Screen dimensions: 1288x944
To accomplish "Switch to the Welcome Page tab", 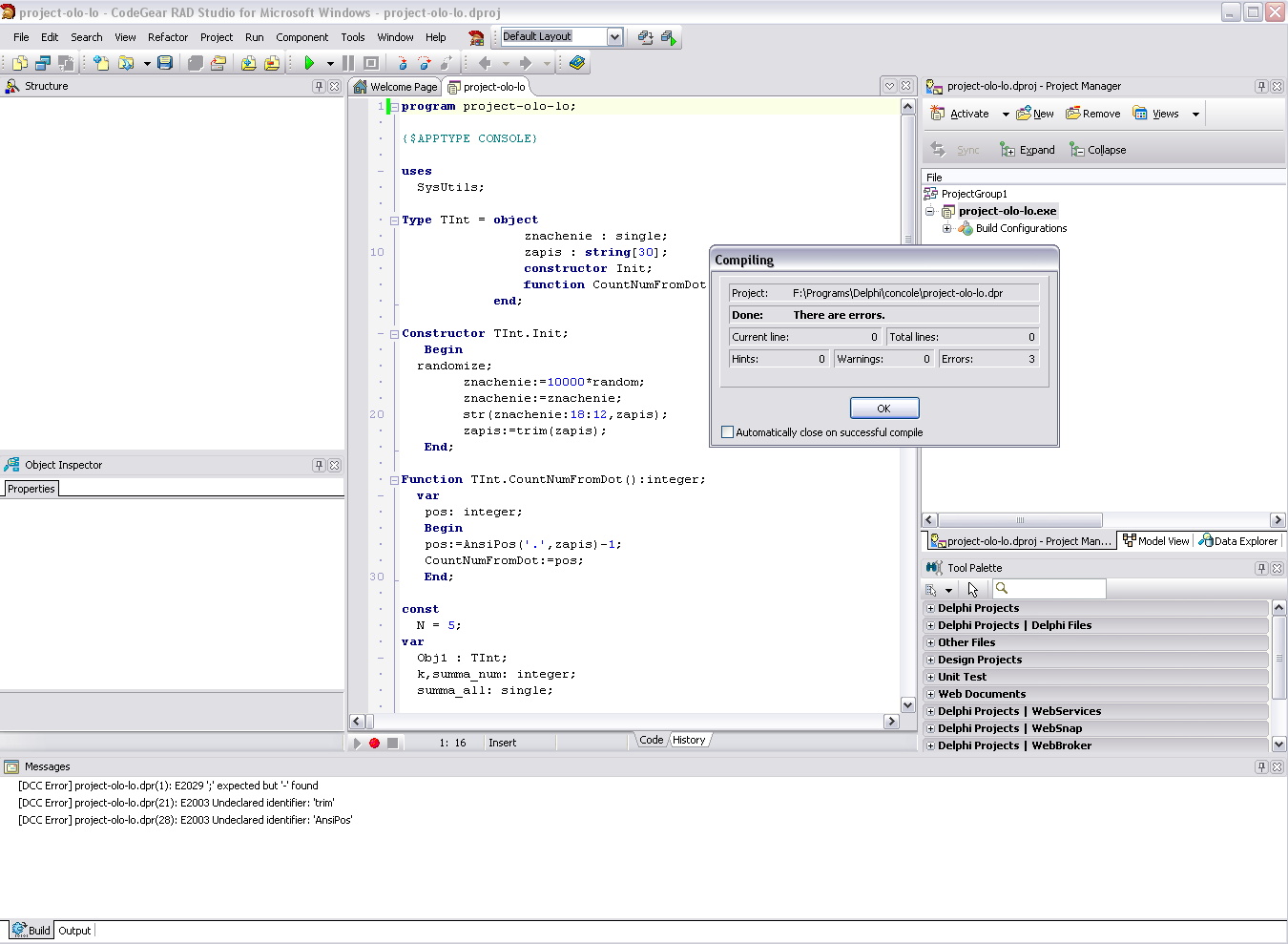I will pyautogui.click(x=395, y=87).
